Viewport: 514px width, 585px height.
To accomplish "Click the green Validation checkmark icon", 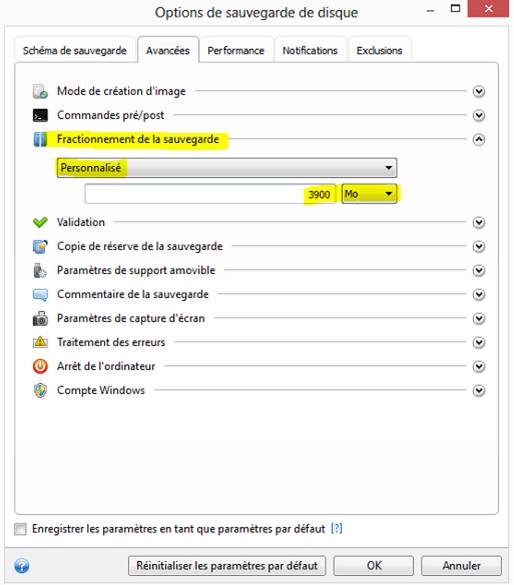I will (40, 222).
